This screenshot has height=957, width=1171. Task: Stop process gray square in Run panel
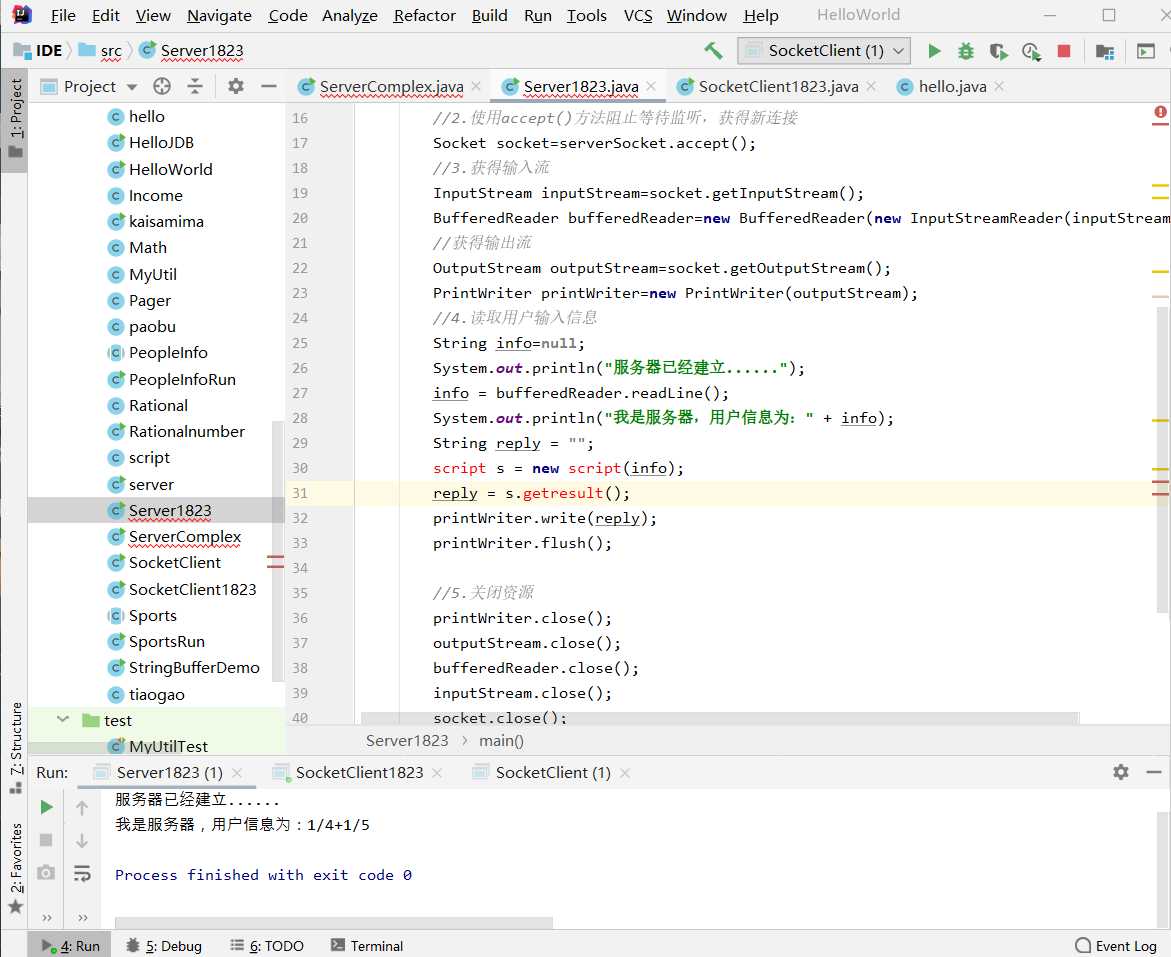tap(46, 840)
